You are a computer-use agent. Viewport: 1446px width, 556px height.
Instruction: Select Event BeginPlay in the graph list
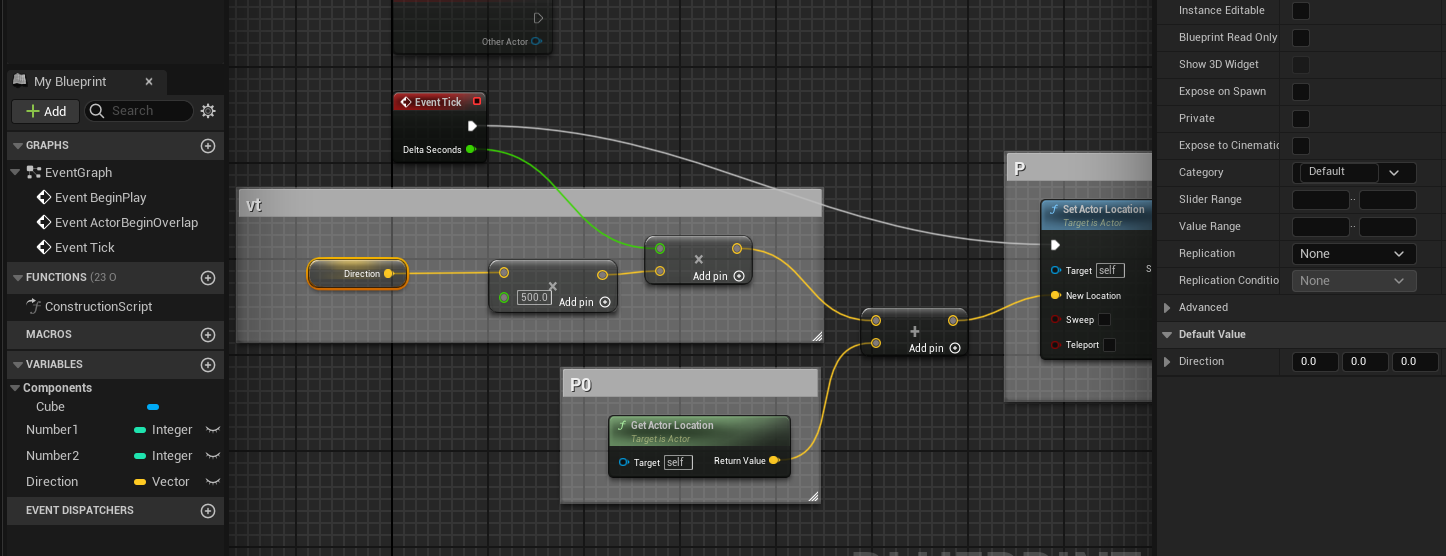pos(100,198)
